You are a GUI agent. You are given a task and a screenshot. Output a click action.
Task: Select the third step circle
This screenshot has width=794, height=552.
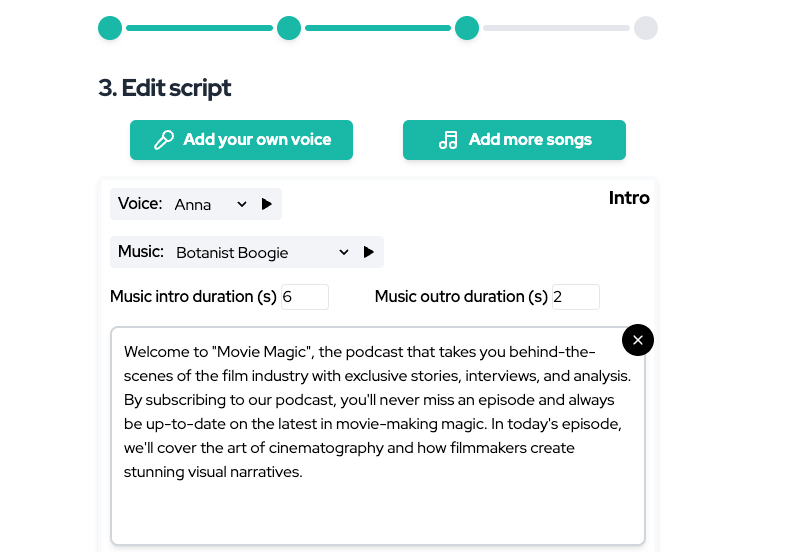click(467, 28)
